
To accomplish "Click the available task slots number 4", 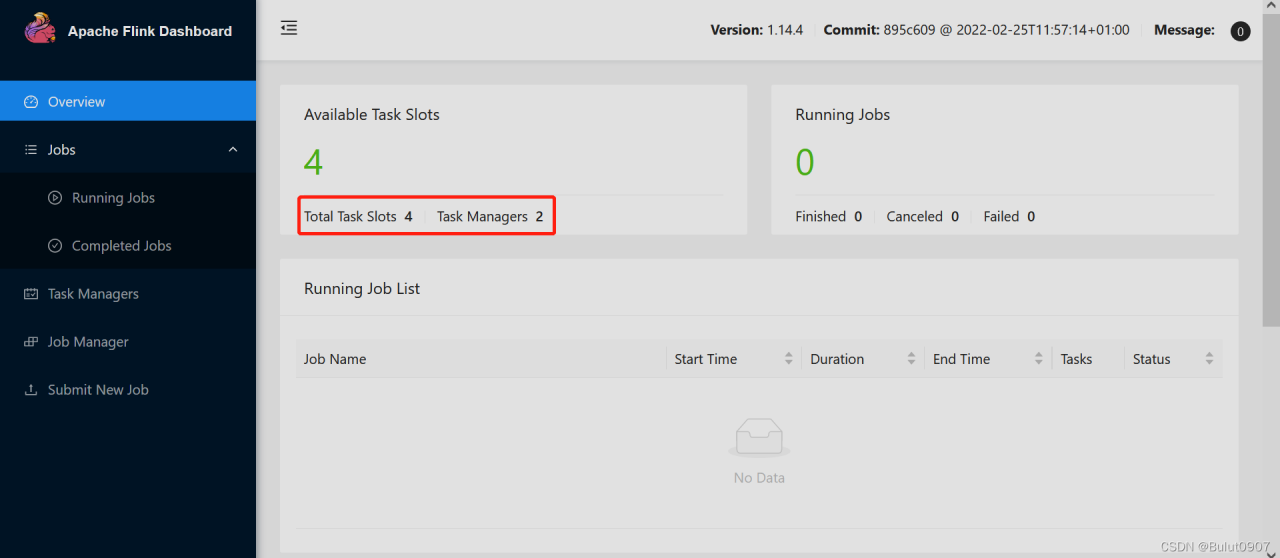I will pos(313,162).
